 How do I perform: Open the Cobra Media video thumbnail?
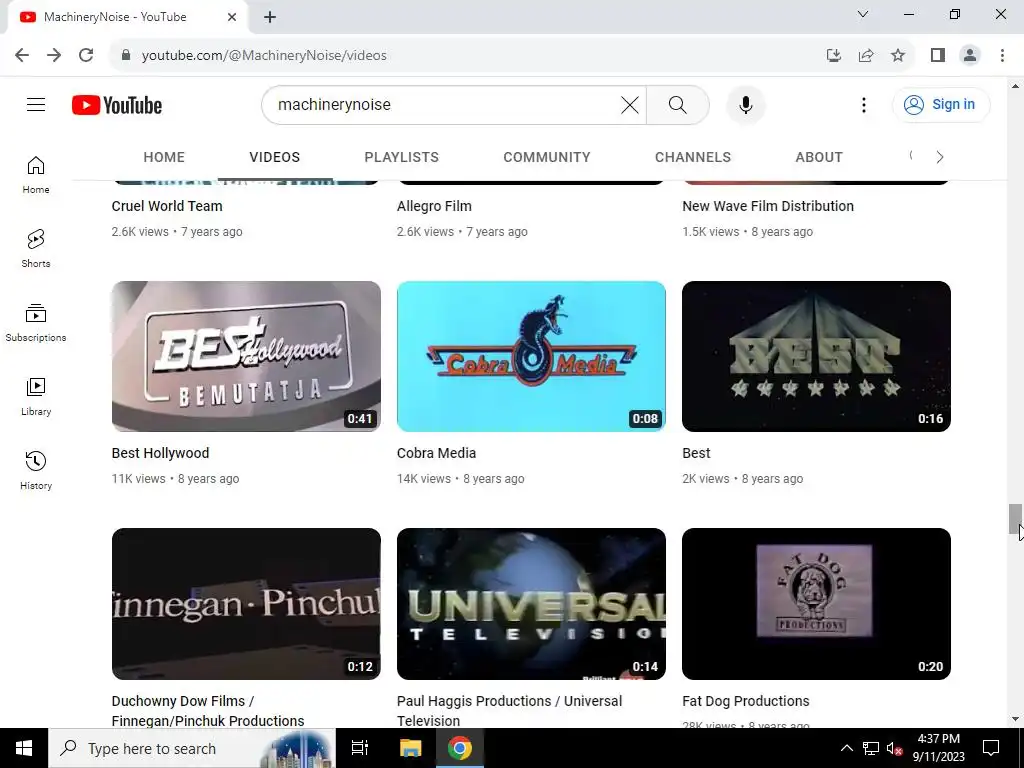pyautogui.click(x=531, y=357)
